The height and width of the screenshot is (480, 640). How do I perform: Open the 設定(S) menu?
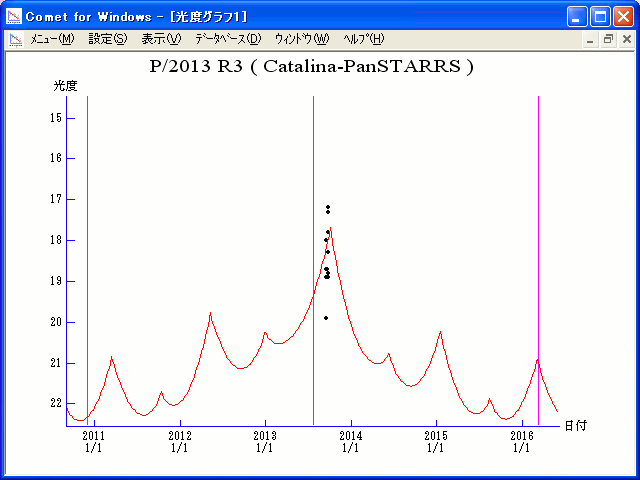108,39
